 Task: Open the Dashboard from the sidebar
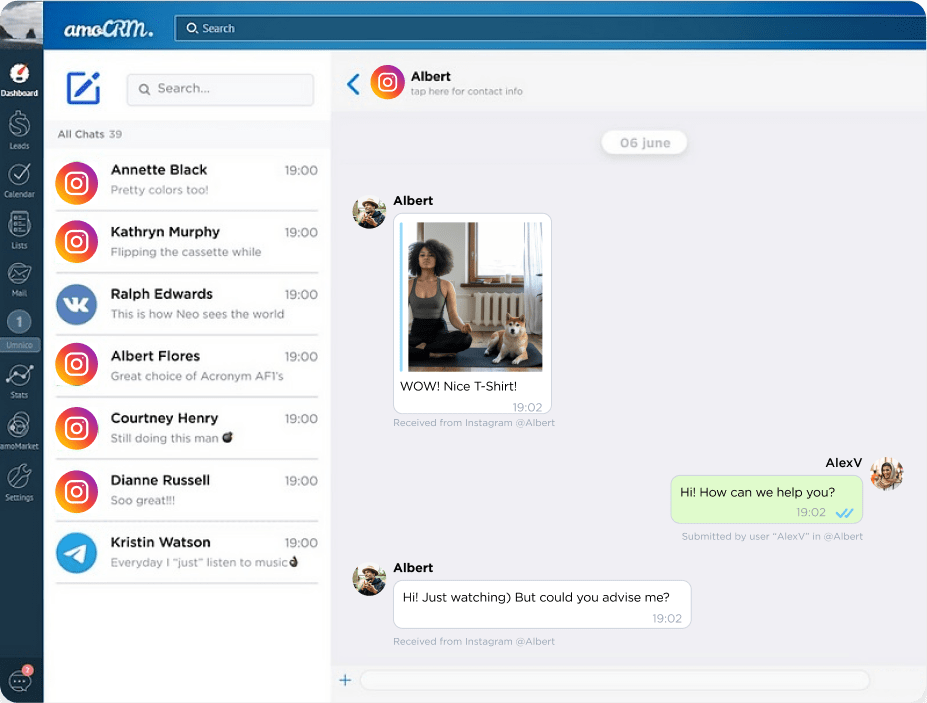coord(20,73)
